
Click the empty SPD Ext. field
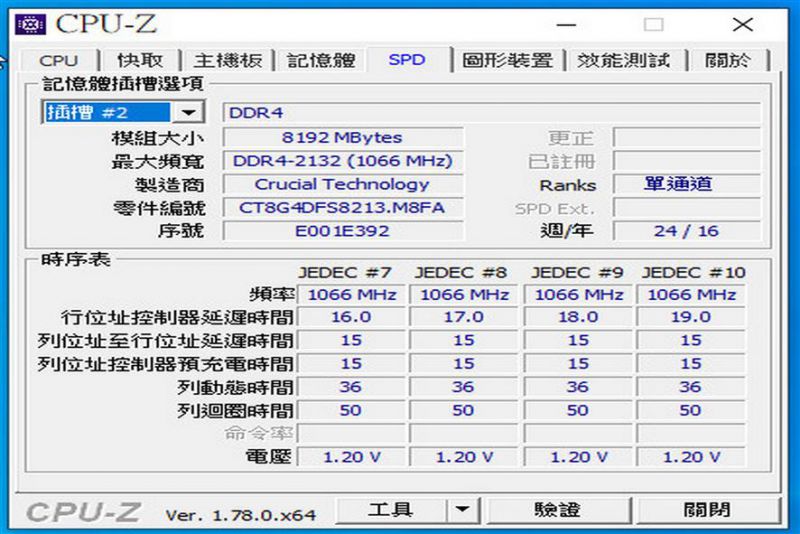pos(687,208)
